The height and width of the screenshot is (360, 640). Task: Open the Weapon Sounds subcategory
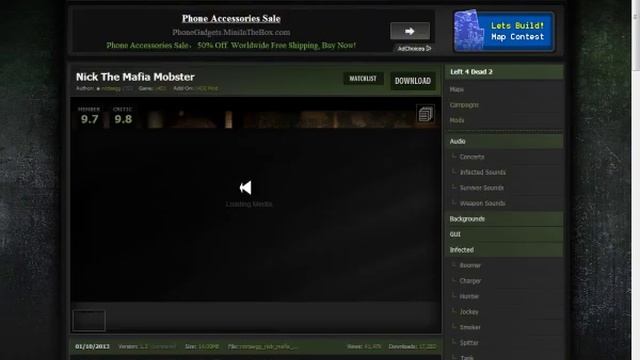pos(482,203)
